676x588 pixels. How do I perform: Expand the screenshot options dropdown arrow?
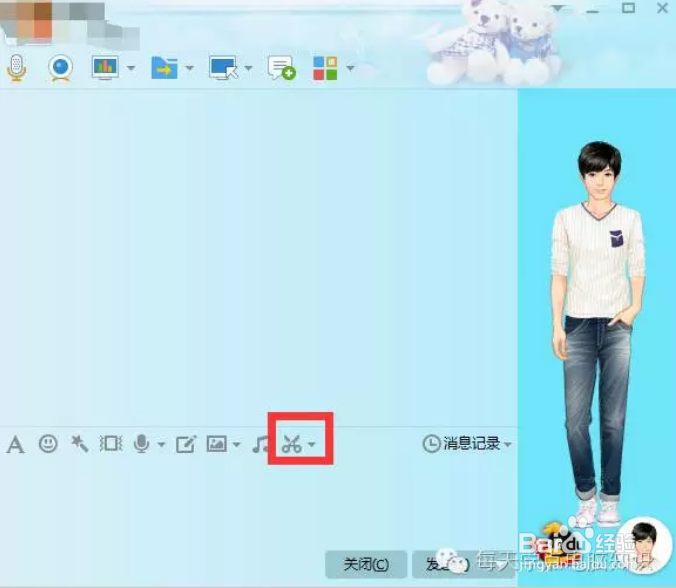pos(312,444)
